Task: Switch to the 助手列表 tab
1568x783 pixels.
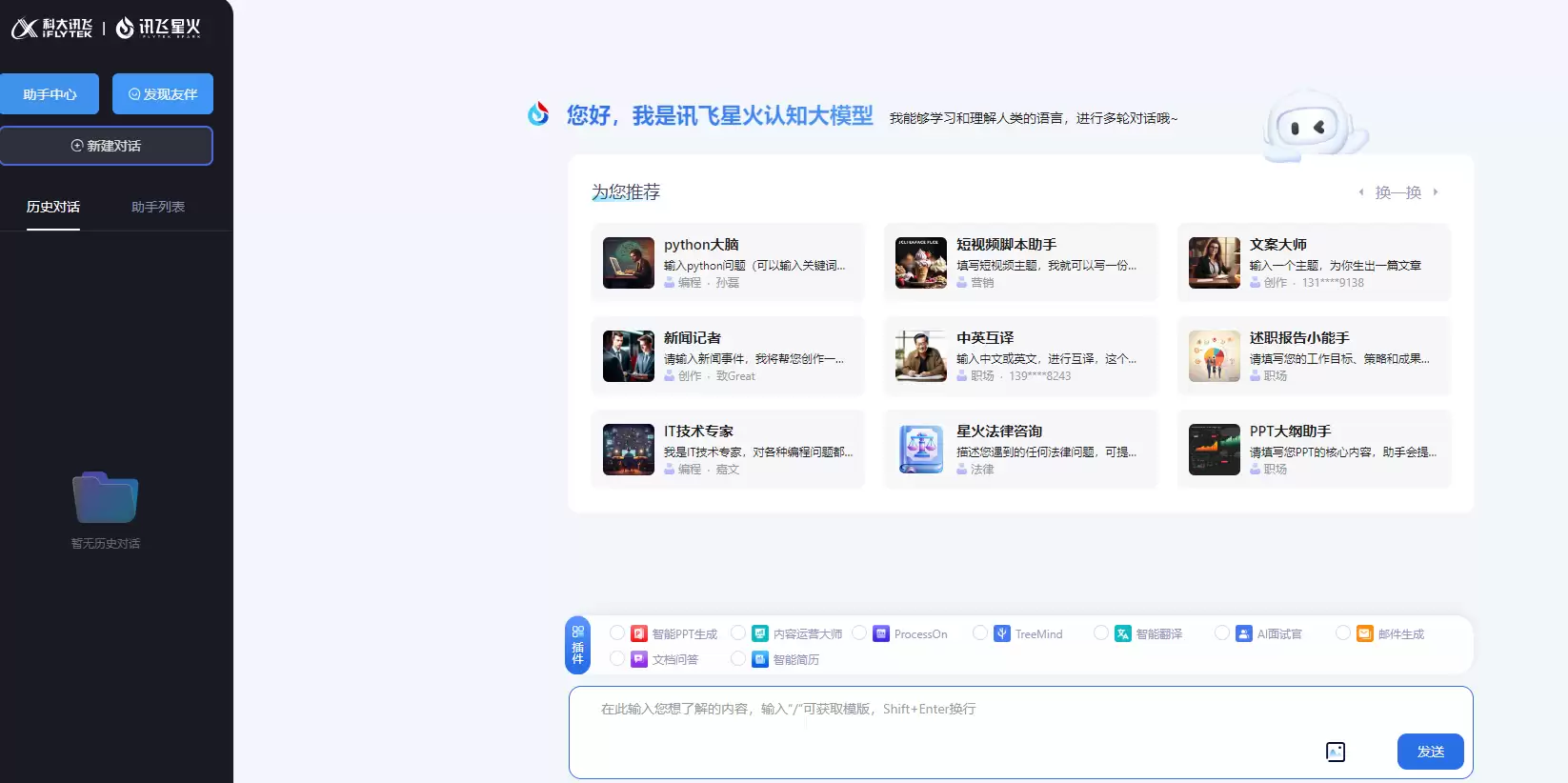Action: pos(158,207)
